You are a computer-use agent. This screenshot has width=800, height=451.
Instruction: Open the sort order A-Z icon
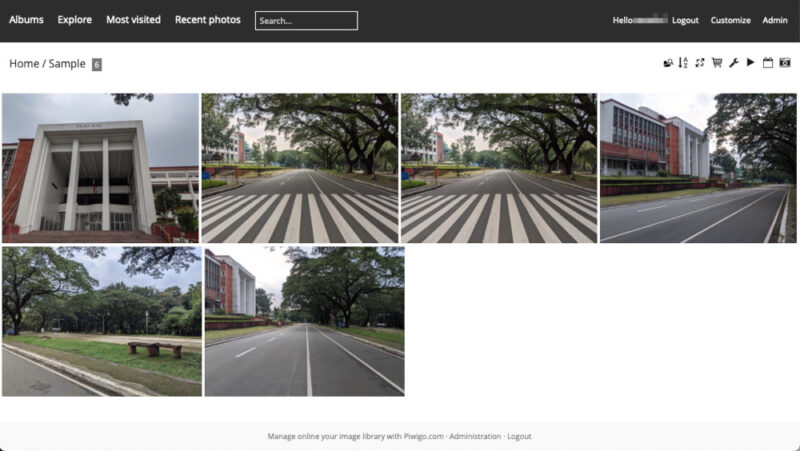(x=683, y=63)
